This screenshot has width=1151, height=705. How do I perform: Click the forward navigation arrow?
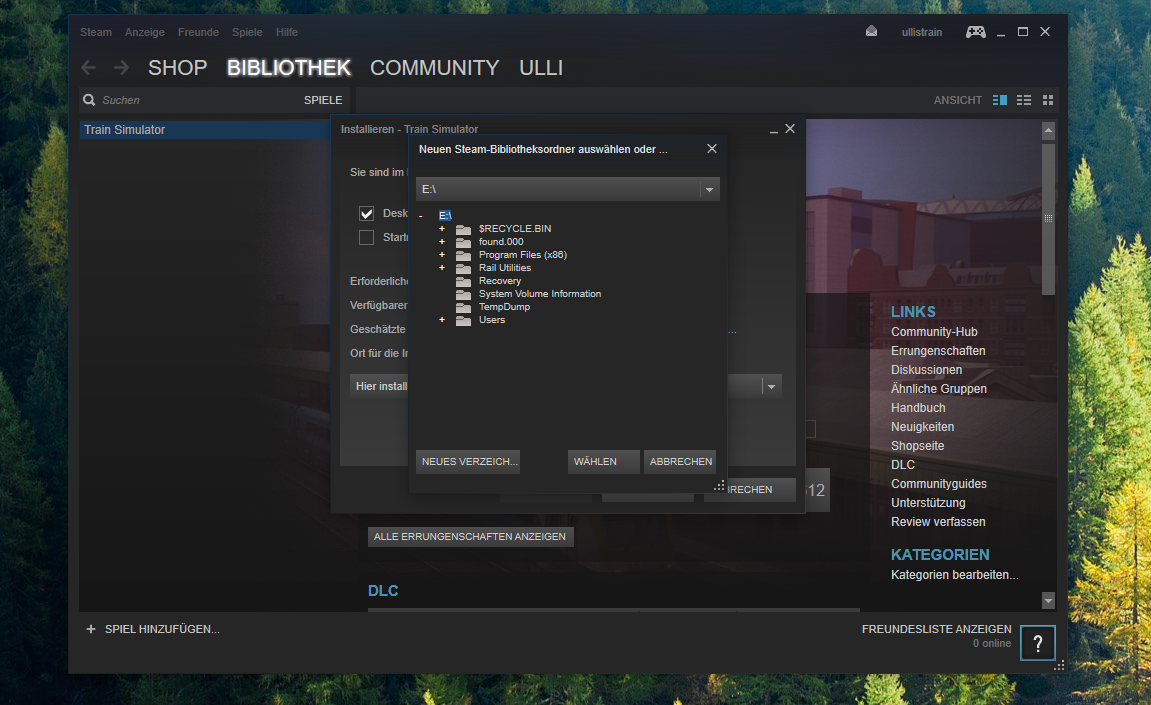tap(122, 68)
